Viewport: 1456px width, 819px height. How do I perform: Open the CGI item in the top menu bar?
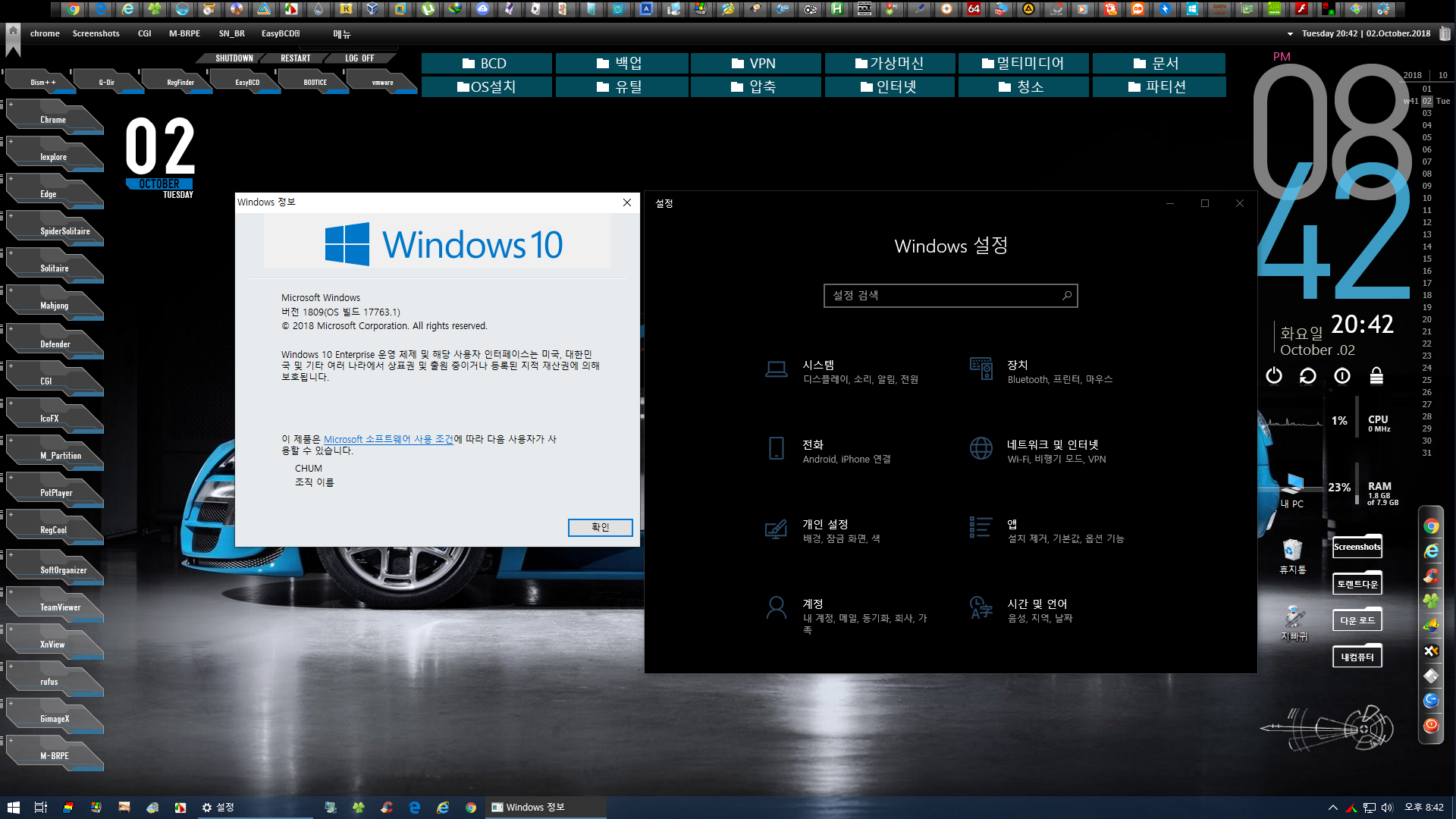(x=144, y=33)
